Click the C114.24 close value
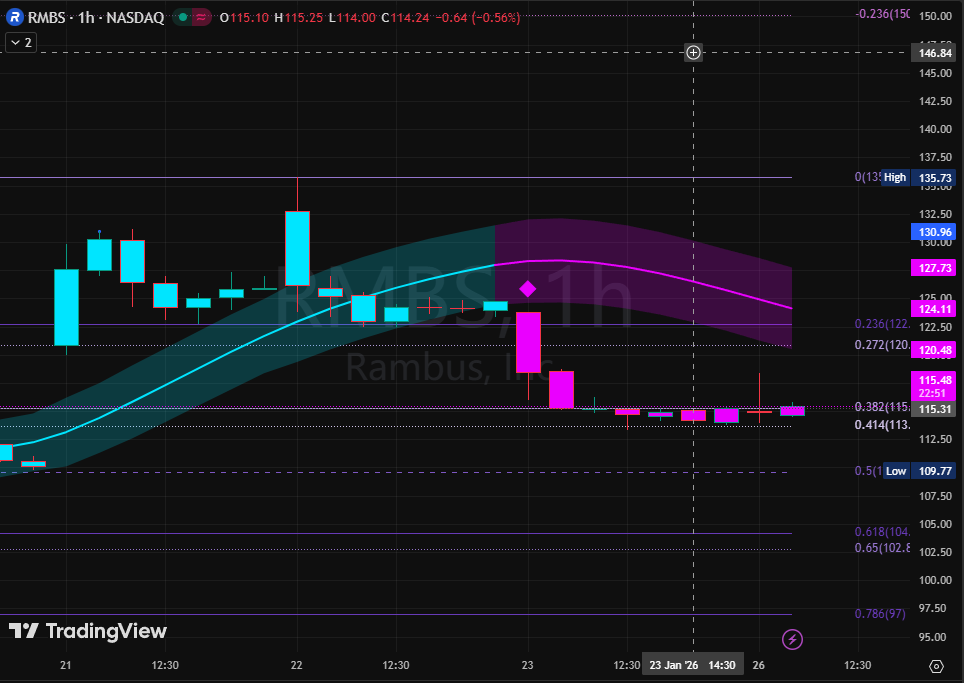 405,18
